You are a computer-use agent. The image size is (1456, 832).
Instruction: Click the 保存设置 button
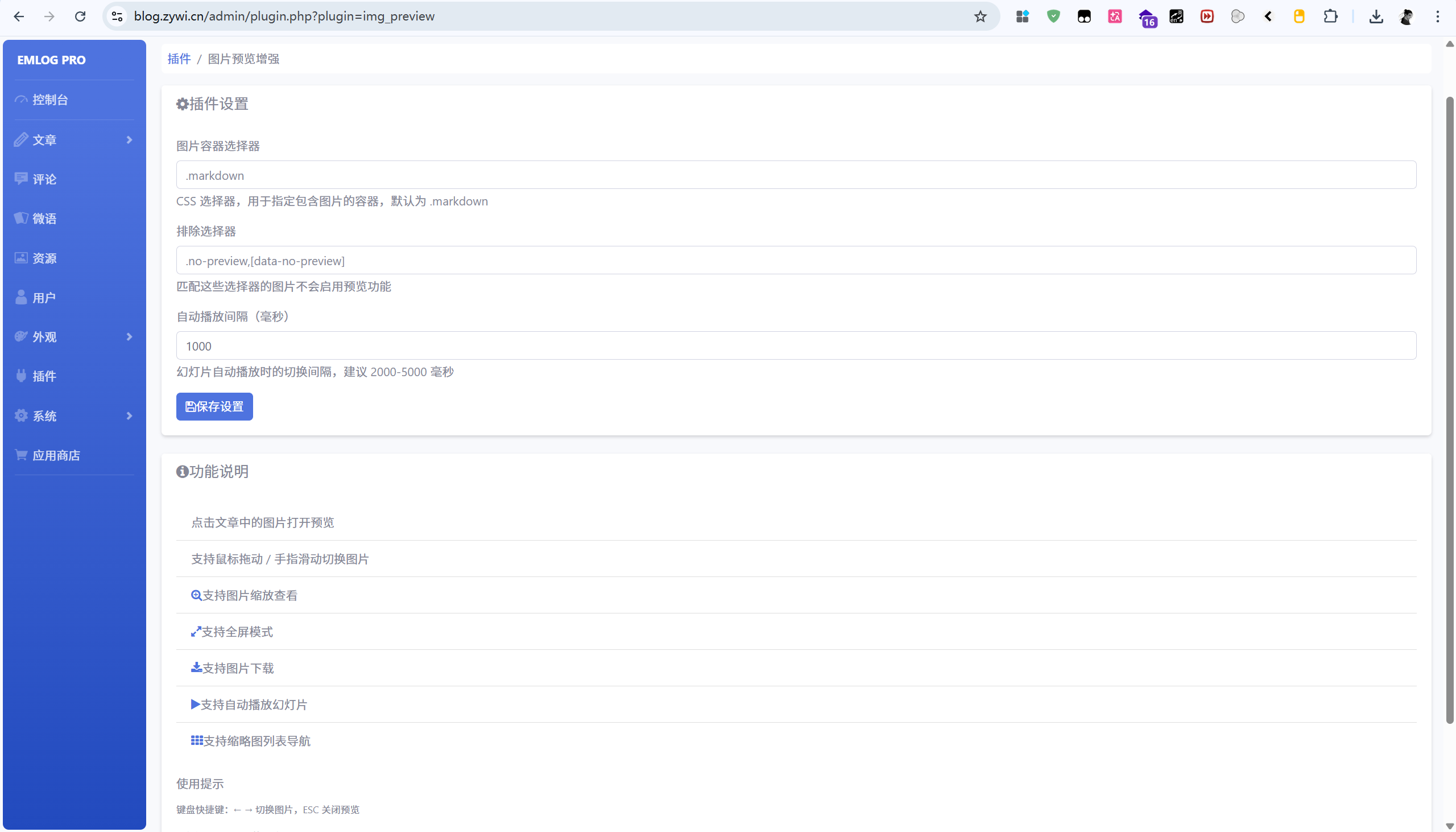pyautogui.click(x=214, y=406)
